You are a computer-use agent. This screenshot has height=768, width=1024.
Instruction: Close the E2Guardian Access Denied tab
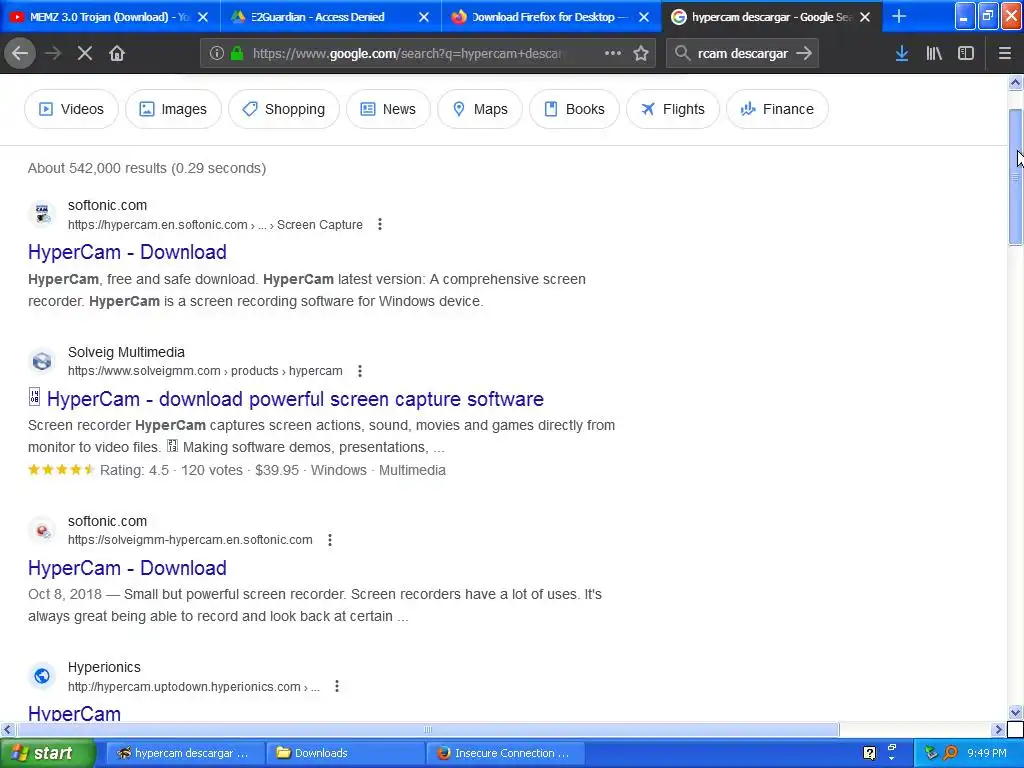coord(424,17)
